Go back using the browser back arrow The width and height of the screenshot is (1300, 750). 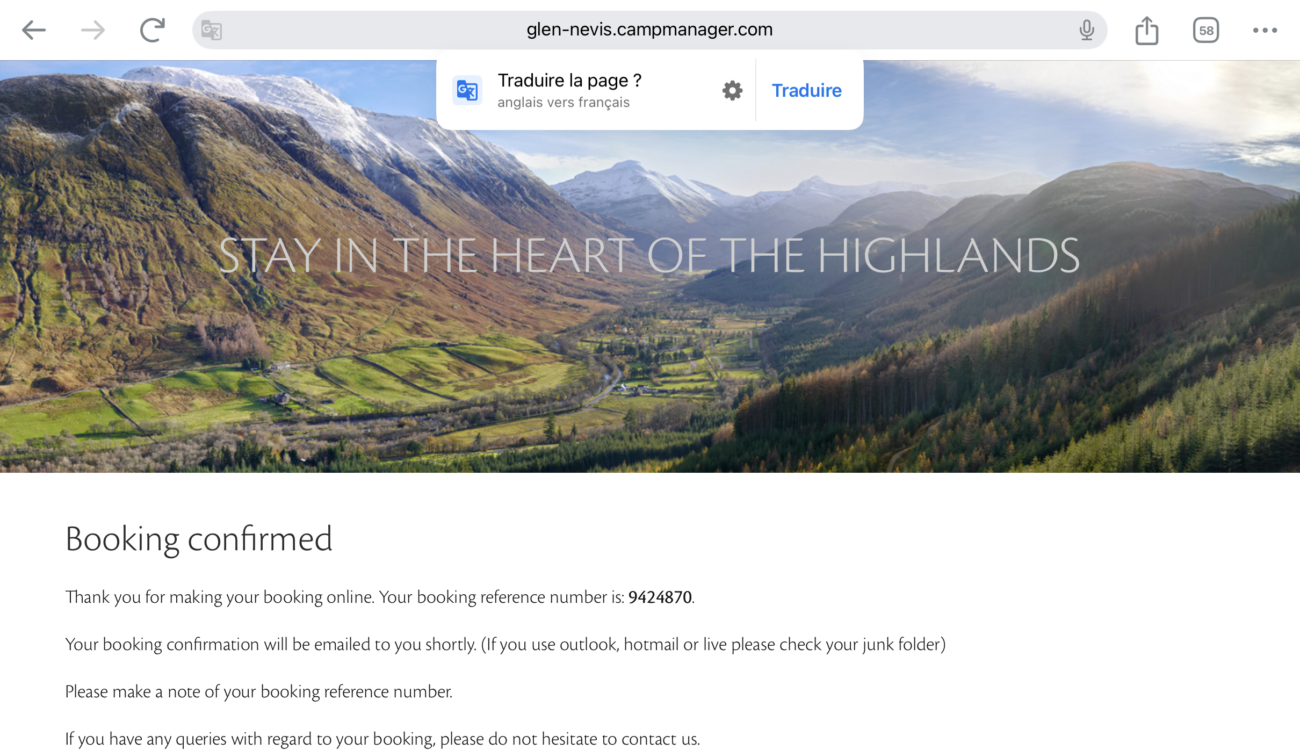click(x=34, y=30)
